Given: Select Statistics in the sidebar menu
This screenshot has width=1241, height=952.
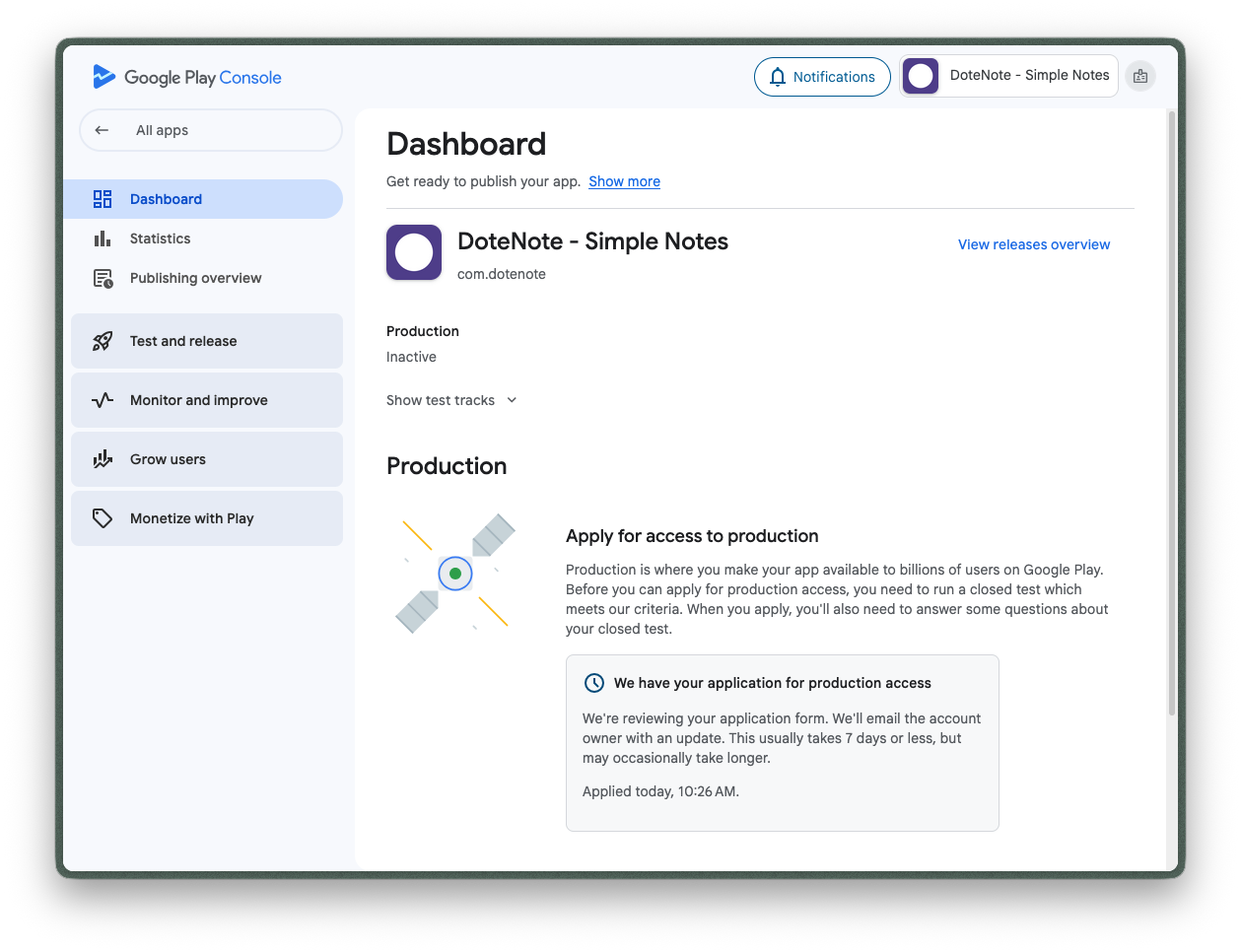Looking at the screenshot, I should pyautogui.click(x=161, y=238).
